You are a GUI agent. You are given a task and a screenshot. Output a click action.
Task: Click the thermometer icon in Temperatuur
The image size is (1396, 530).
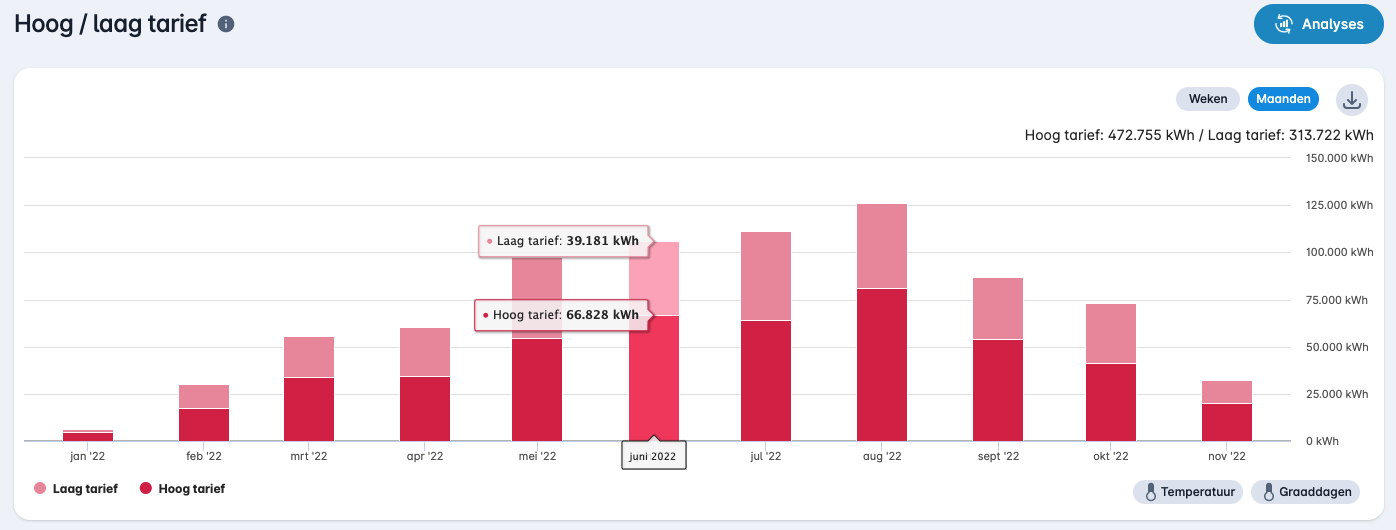[1151, 492]
